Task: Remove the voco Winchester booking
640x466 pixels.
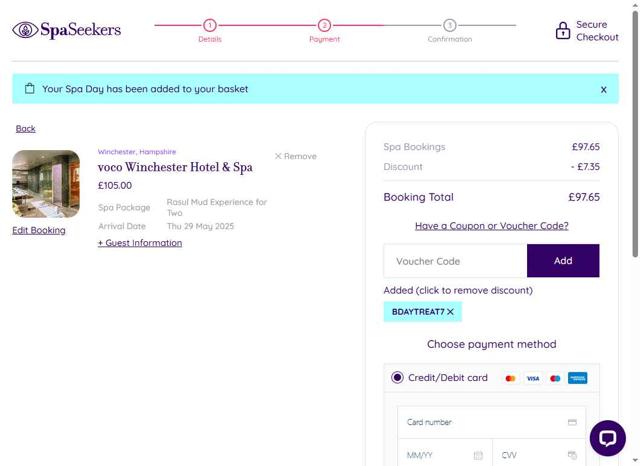Action: pos(296,156)
